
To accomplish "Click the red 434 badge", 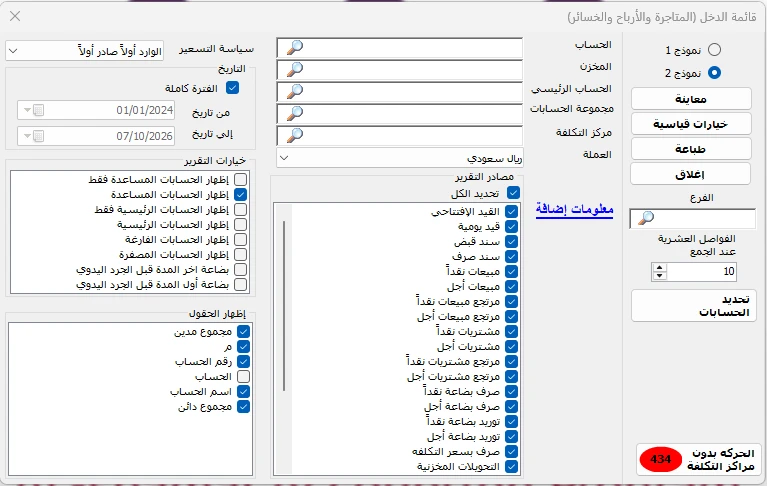I will 660,459.
